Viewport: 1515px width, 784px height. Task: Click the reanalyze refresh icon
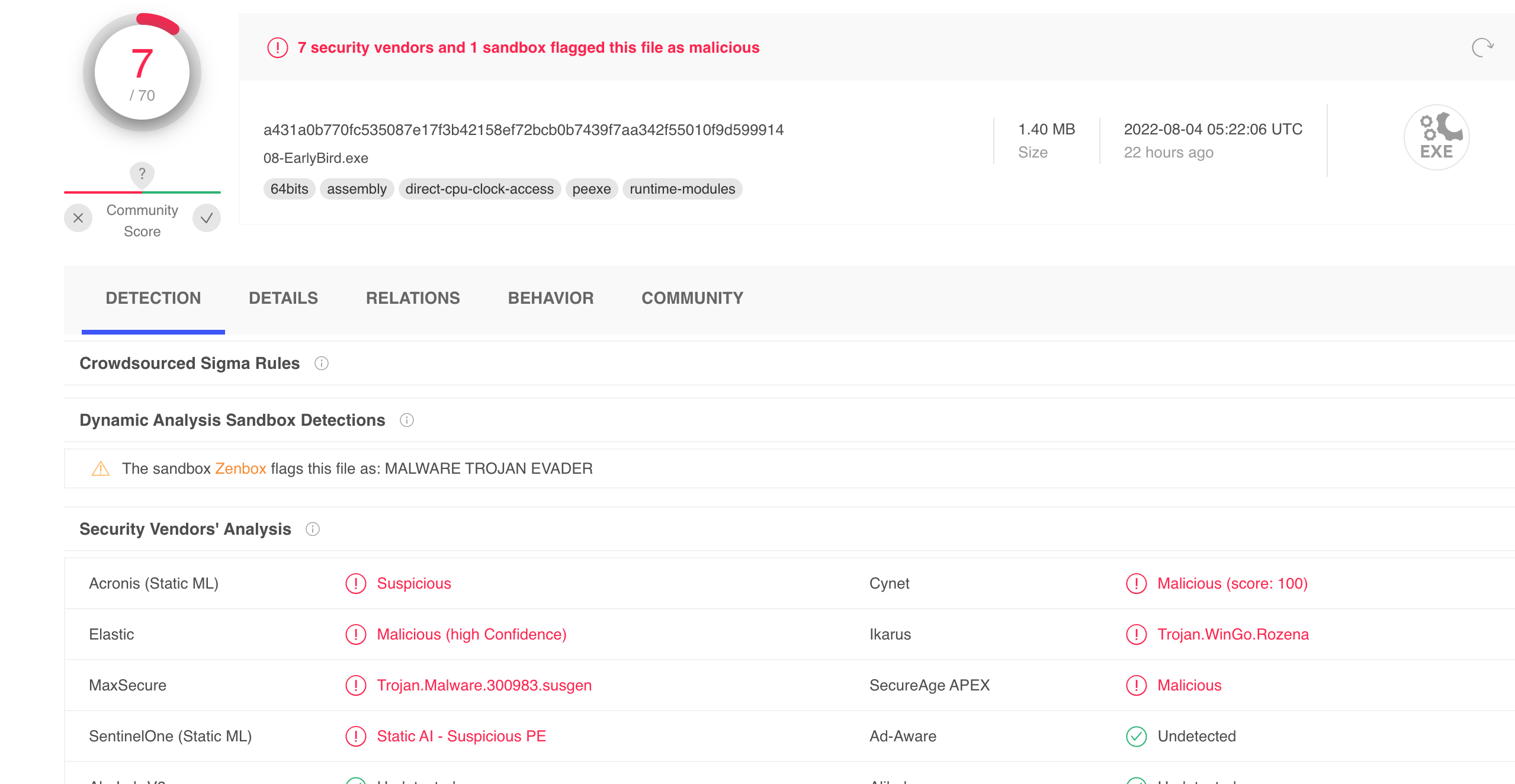1482,47
